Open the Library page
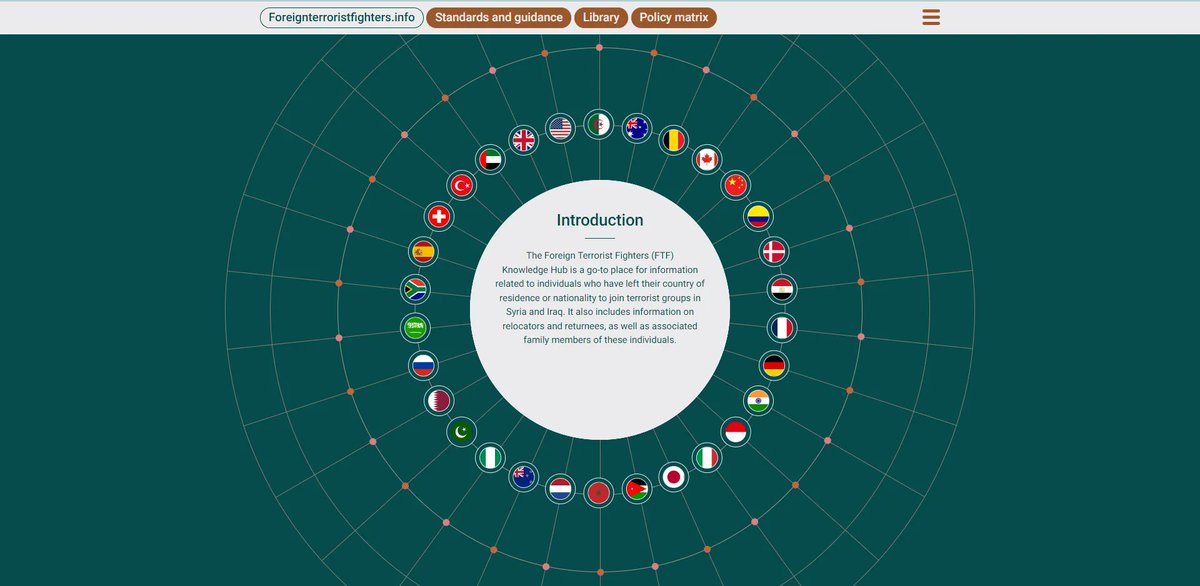 pos(601,17)
